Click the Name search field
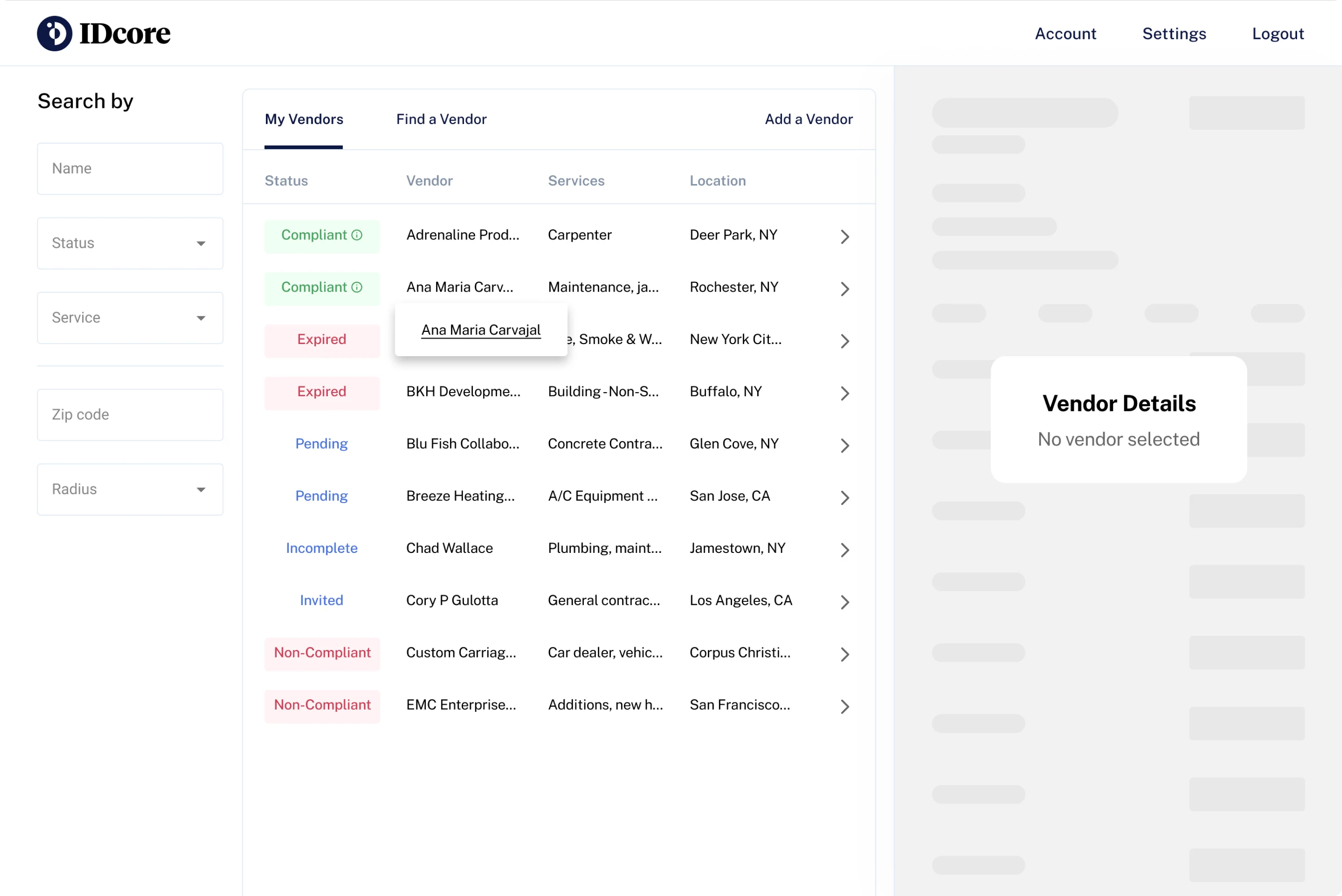The height and width of the screenshot is (896, 1342). point(130,168)
